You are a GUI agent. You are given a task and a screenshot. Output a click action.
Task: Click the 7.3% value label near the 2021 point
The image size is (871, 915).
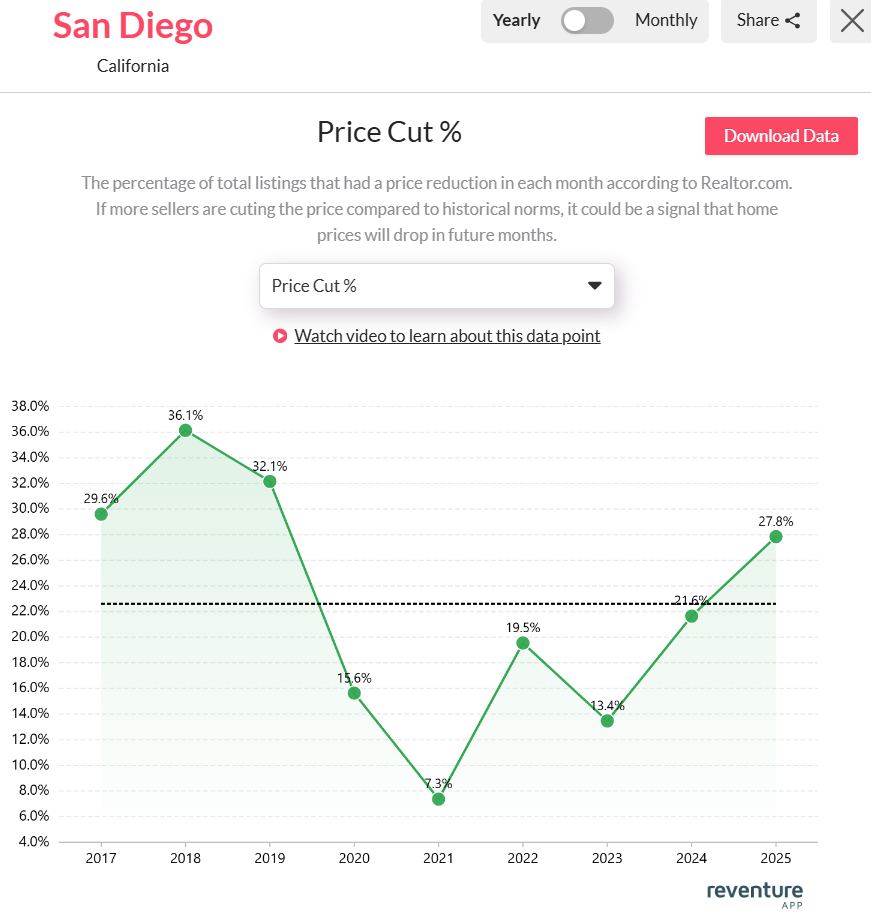[x=438, y=785]
